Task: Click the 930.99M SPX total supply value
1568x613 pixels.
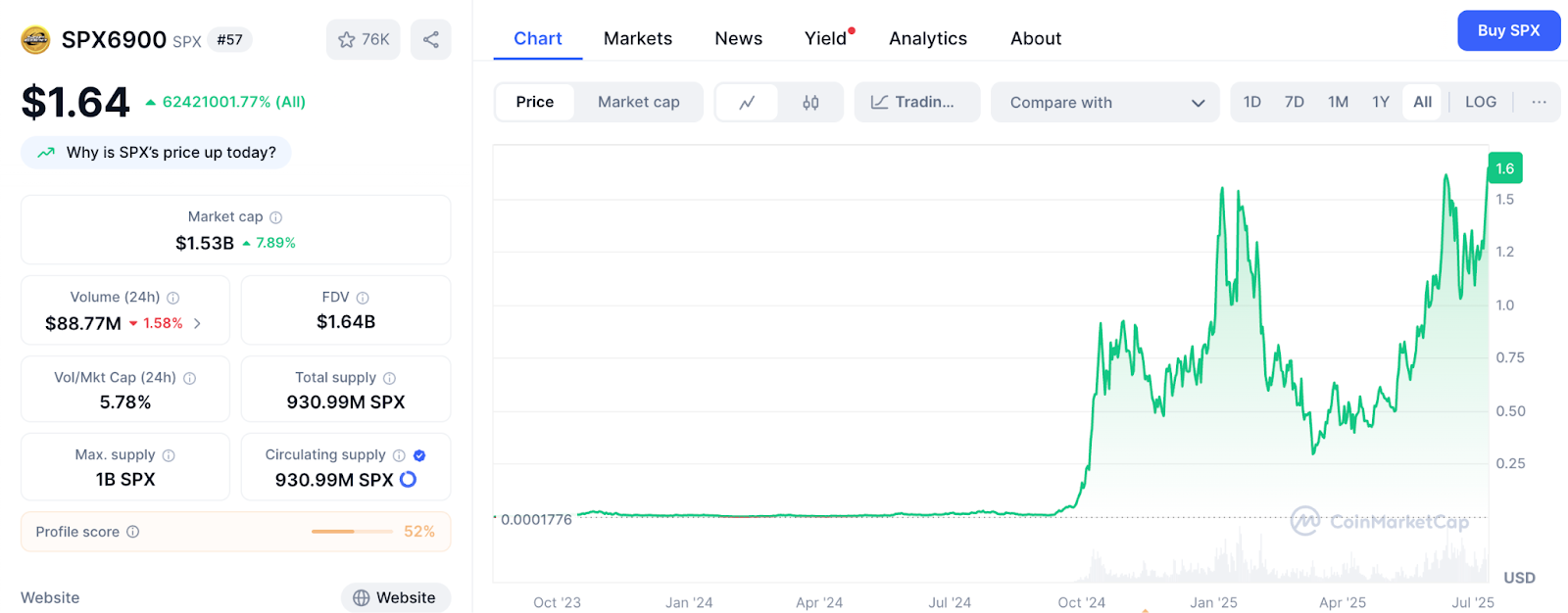Action: click(346, 402)
